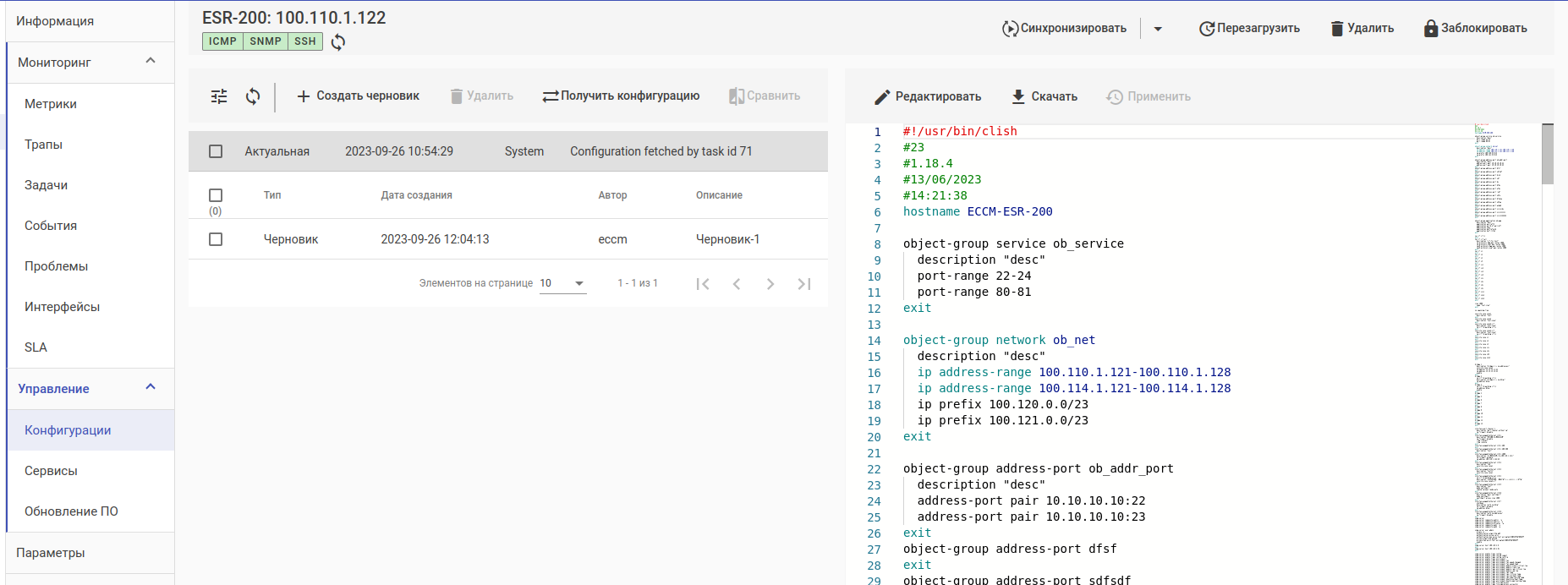Click Создать черновик button
Screen dimensions: 1568x585
[358, 96]
